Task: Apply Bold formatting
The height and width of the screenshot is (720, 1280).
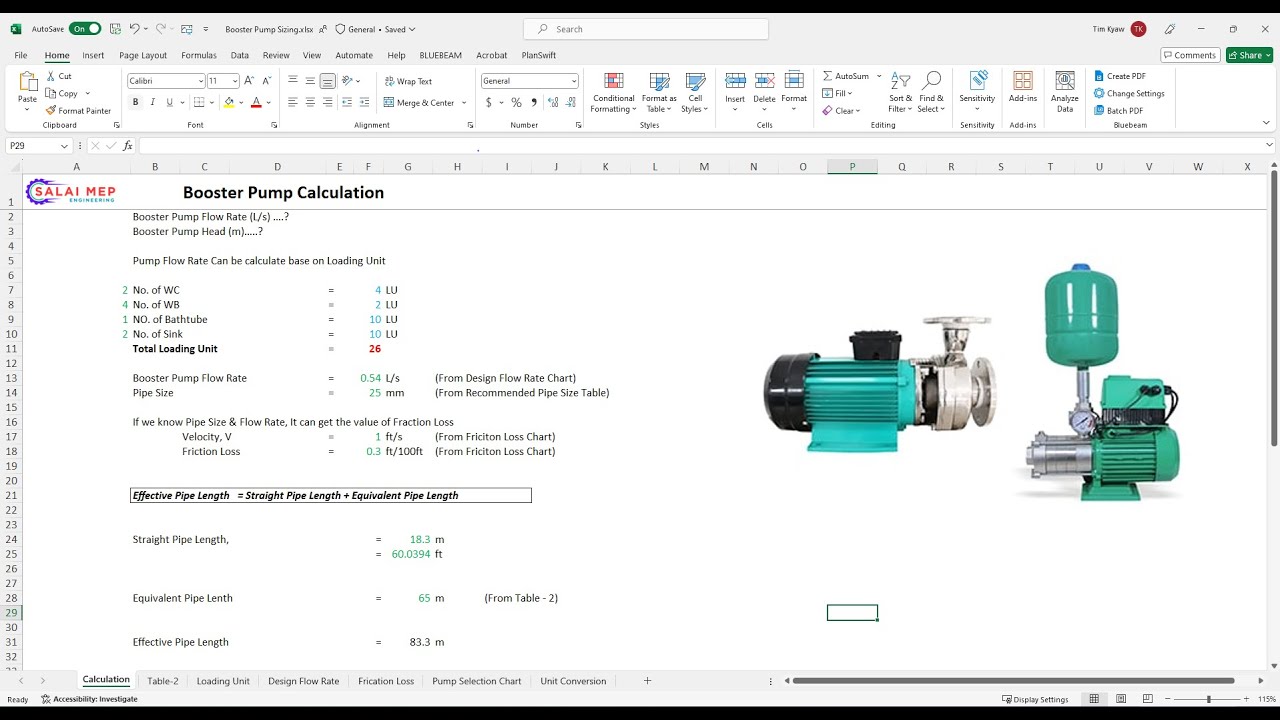Action: click(x=135, y=102)
